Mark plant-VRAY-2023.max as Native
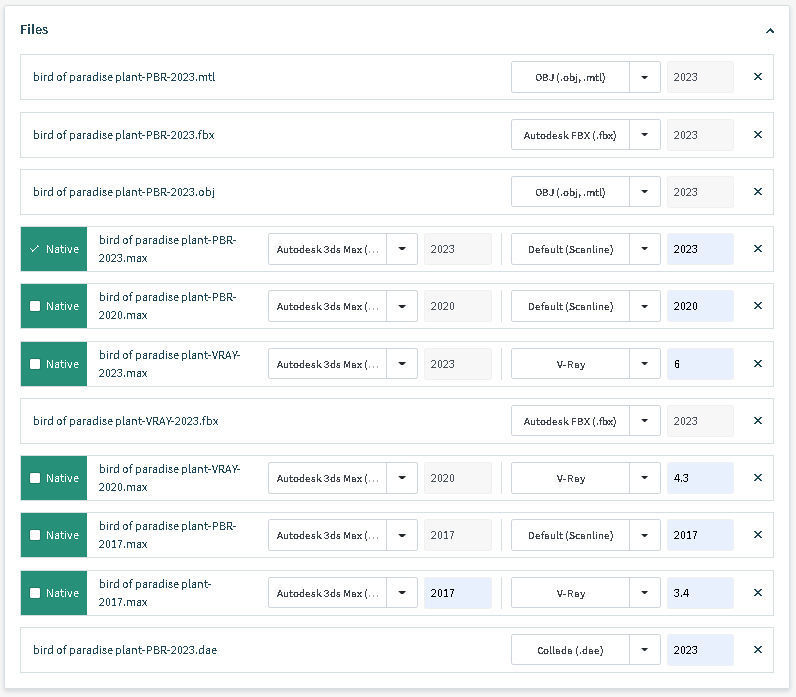 (36, 364)
